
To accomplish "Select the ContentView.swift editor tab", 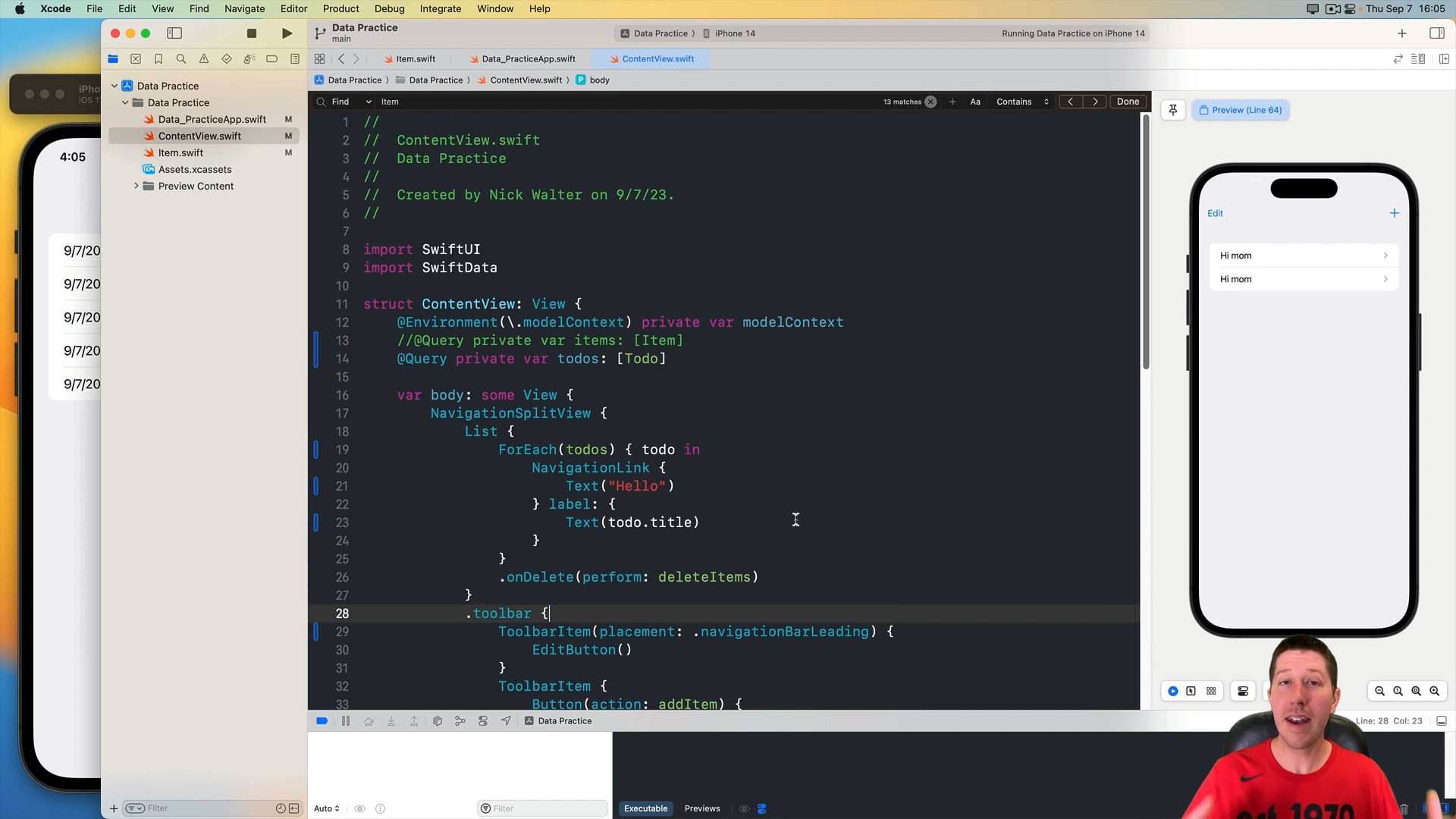I will (651, 59).
